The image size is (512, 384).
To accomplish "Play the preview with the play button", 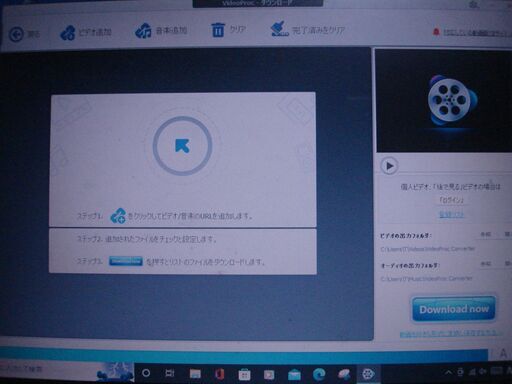I will pyautogui.click(x=389, y=166).
